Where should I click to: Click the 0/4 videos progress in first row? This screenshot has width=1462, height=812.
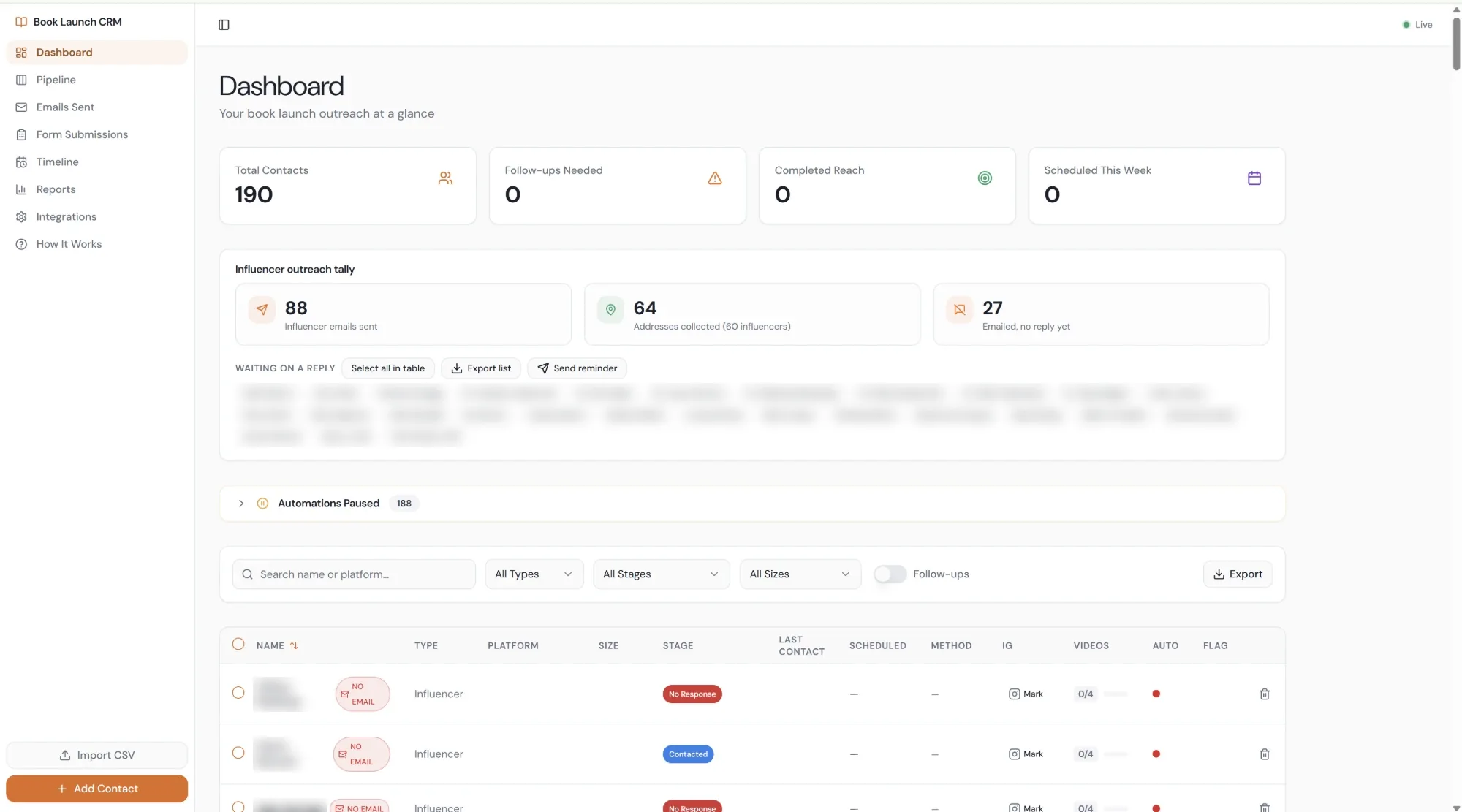click(x=1102, y=694)
